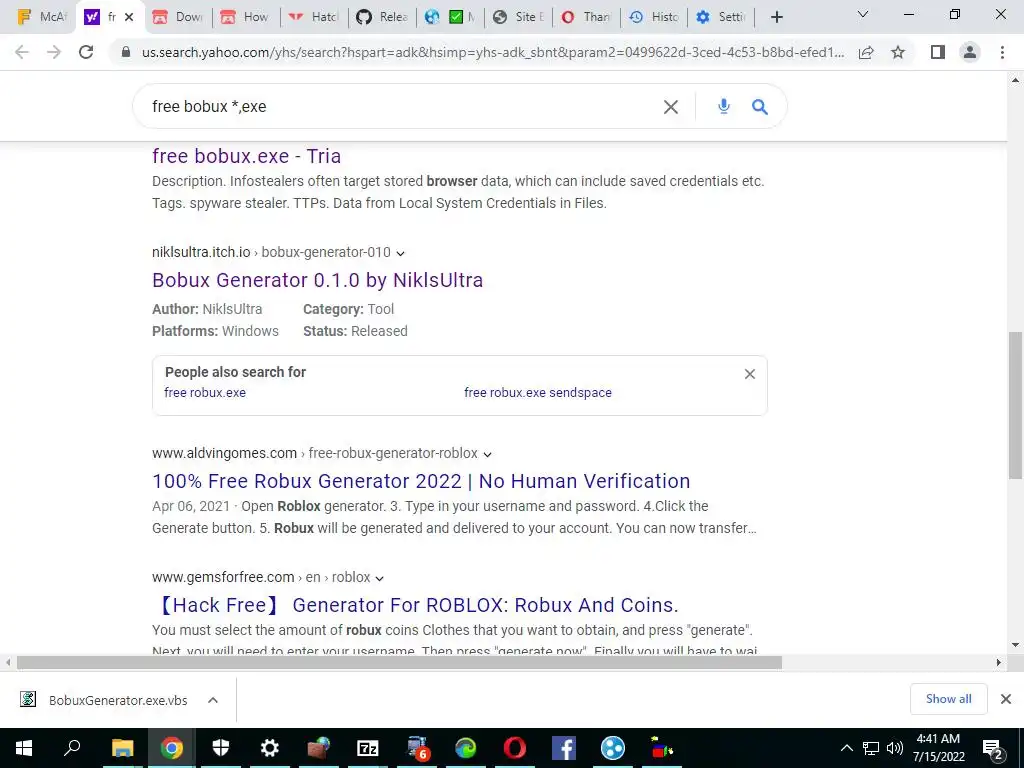Open the clock and date in the taskbar
Image resolution: width=1024 pixels, height=768 pixels.
coord(938,748)
